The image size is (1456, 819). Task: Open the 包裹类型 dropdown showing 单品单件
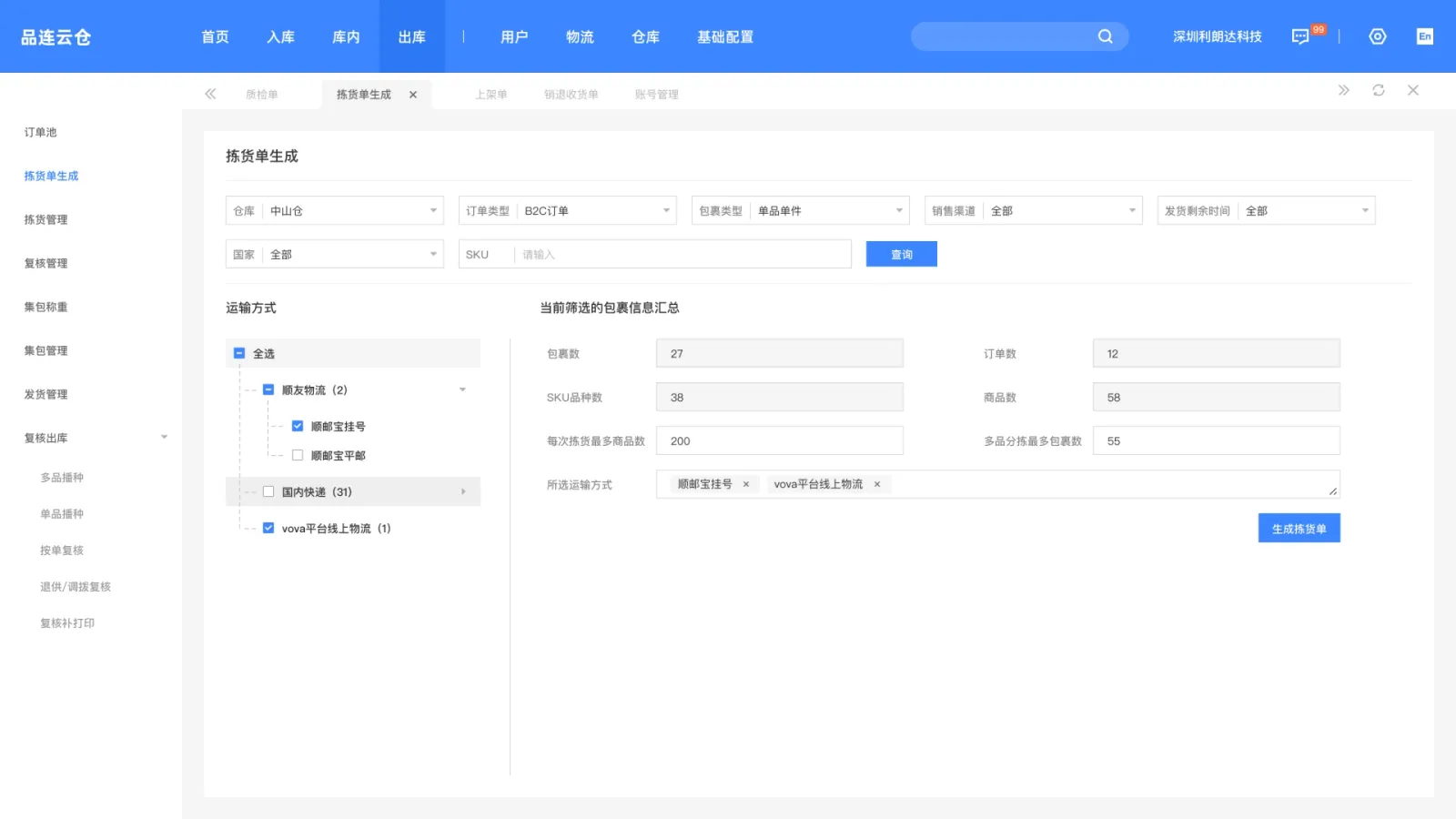click(801, 210)
